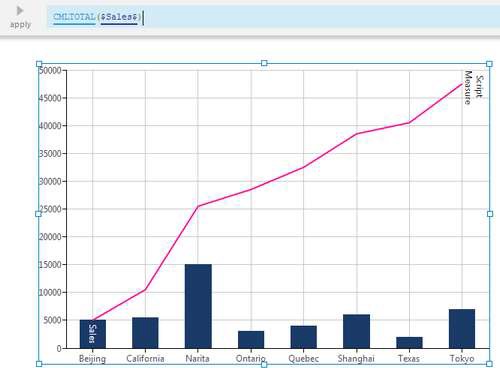The image size is (500, 368).
Task: Click the 25000 value on Y axis
Action: [51, 209]
